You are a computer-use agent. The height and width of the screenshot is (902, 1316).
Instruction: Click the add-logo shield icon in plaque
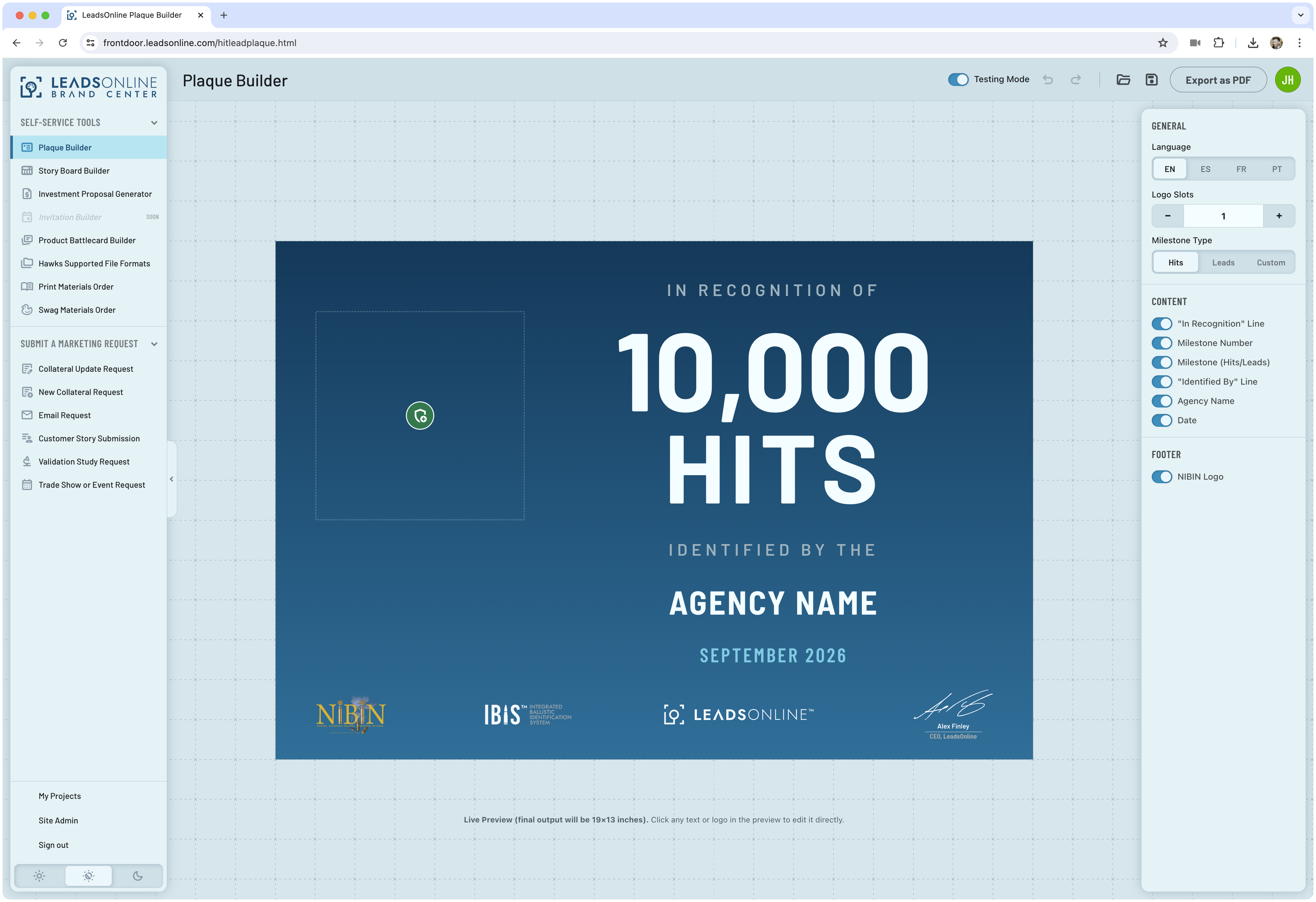coord(420,416)
